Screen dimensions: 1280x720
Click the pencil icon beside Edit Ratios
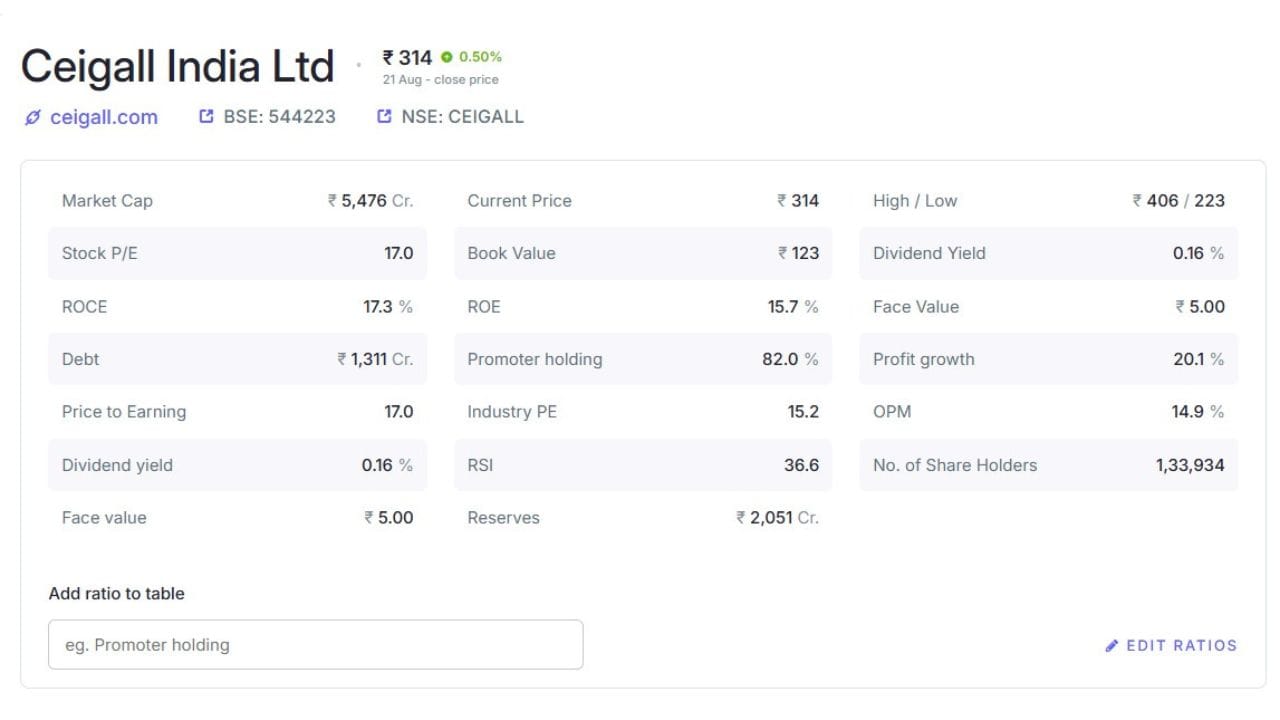pos(1112,646)
